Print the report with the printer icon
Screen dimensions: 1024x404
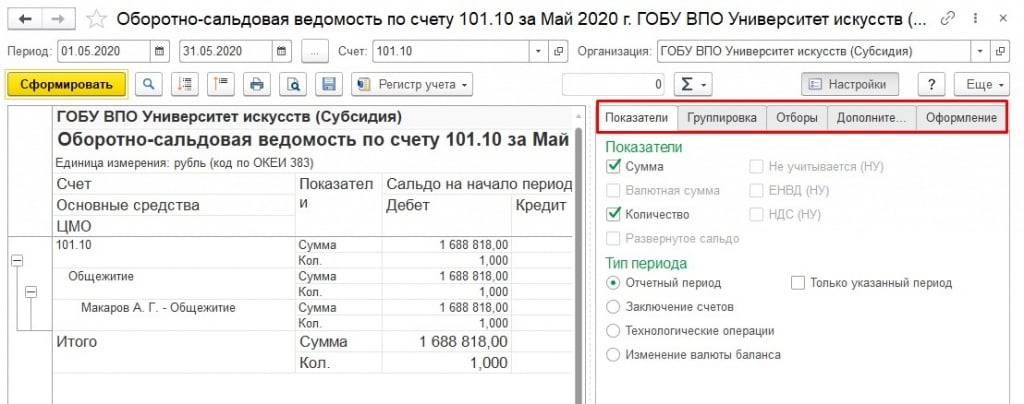click(257, 84)
